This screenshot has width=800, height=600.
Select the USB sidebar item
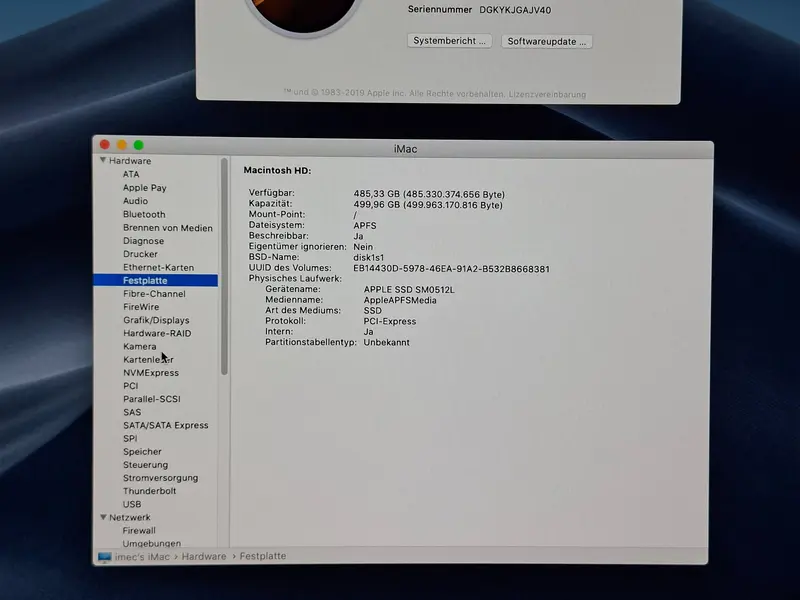point(132,504)
